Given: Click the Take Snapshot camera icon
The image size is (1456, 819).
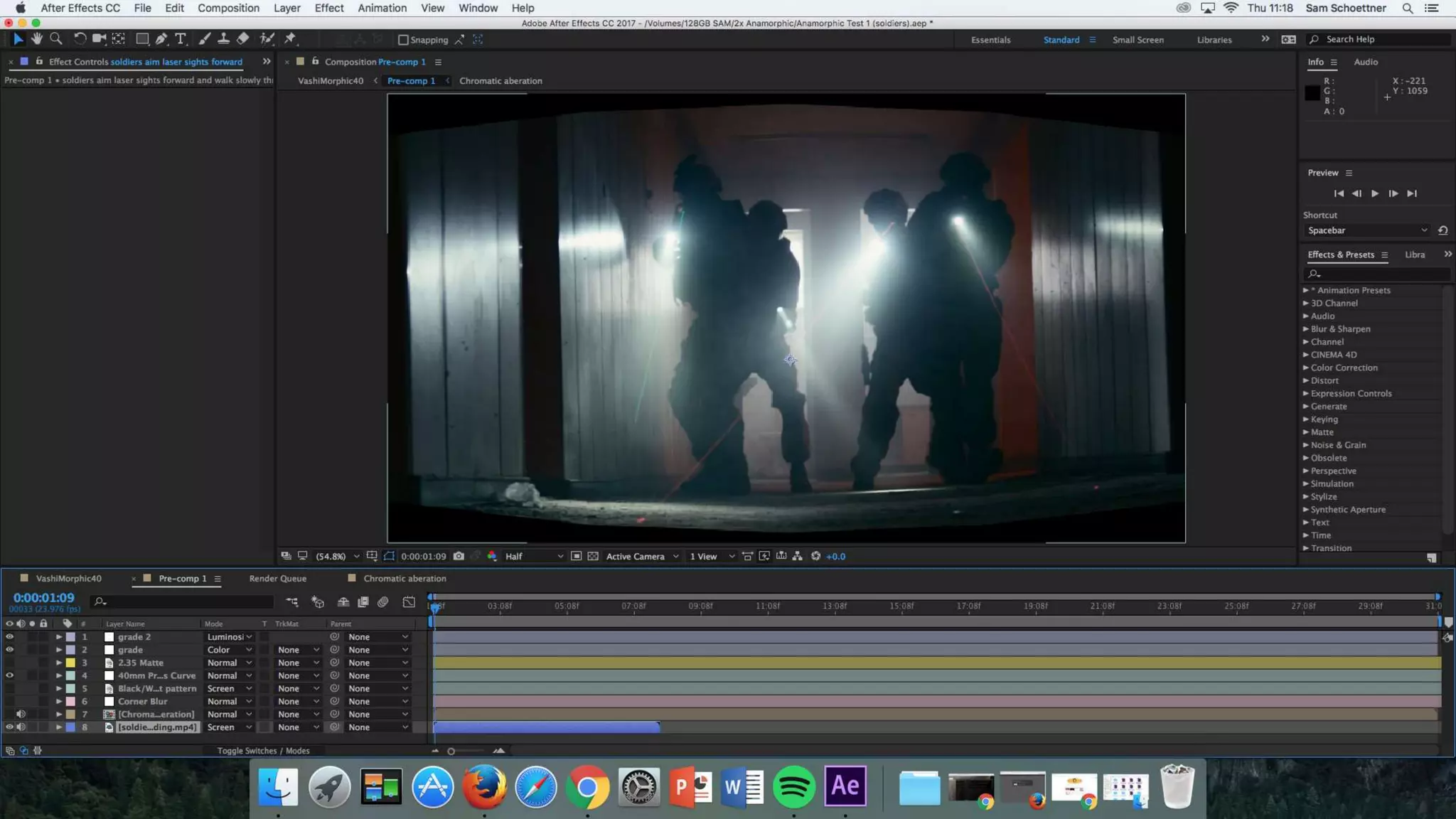Looking at the screenshot, I should point(459,556).
